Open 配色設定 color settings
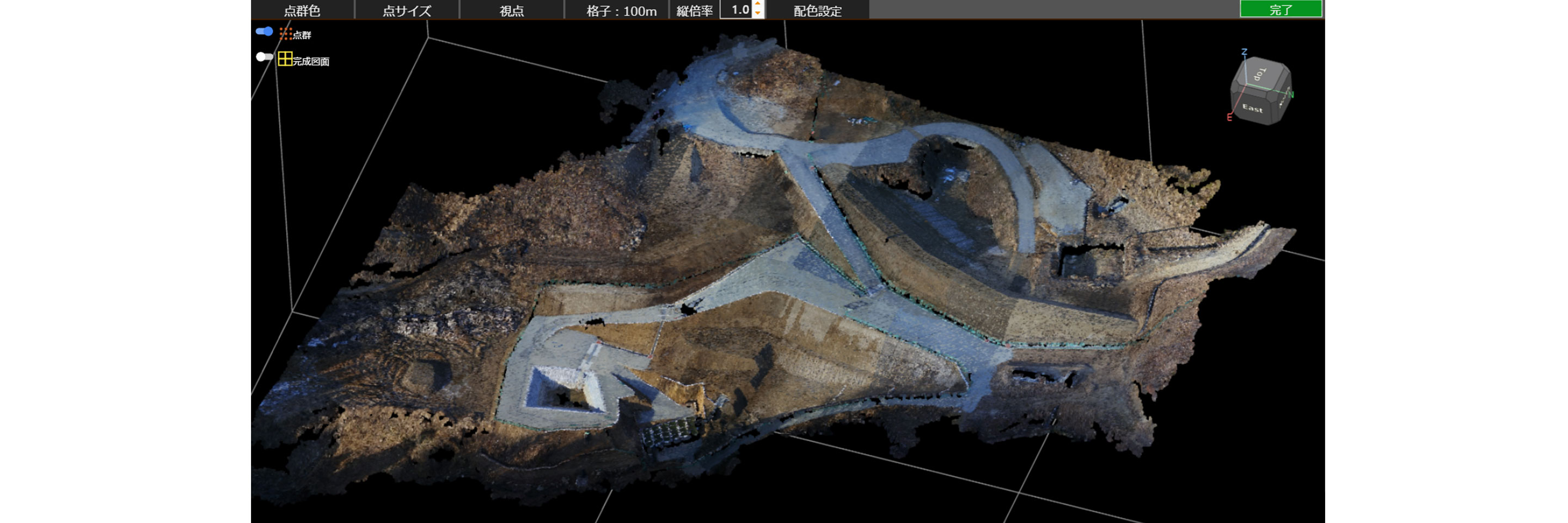Viewport: 1568px width, 523px height. click(817, 10)
